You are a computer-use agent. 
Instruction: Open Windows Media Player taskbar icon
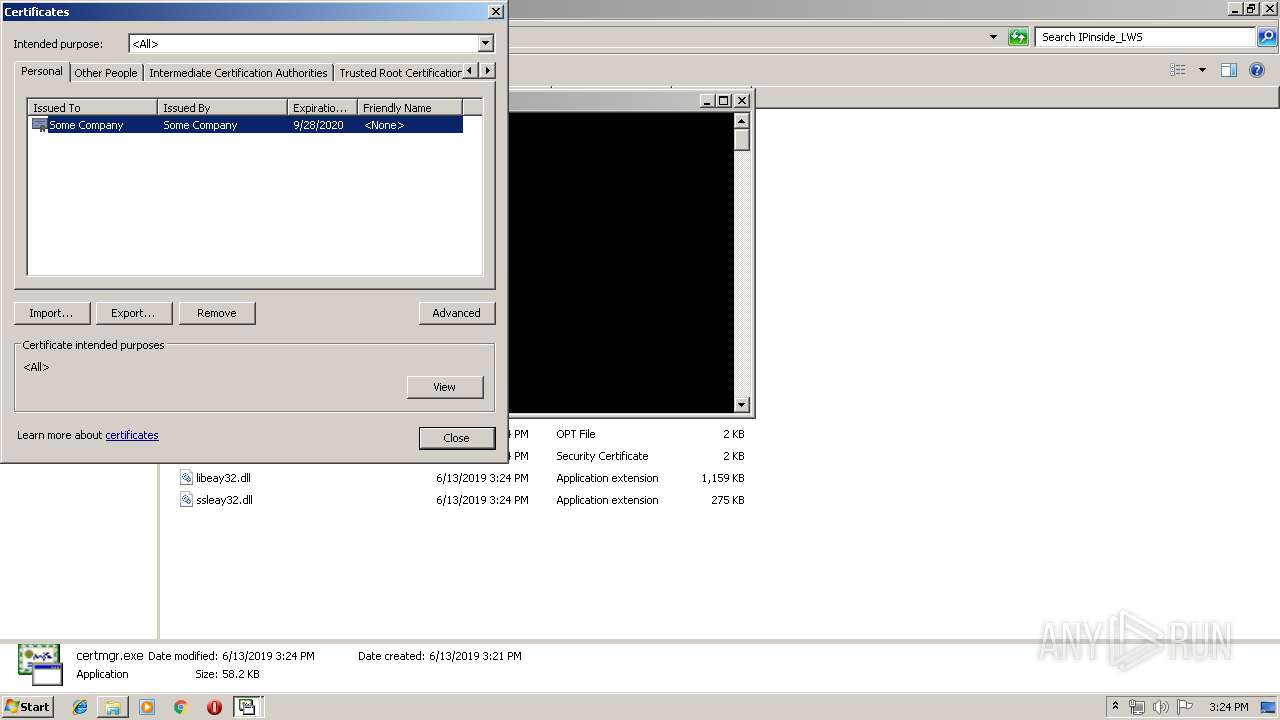click(x=147, y=707)
